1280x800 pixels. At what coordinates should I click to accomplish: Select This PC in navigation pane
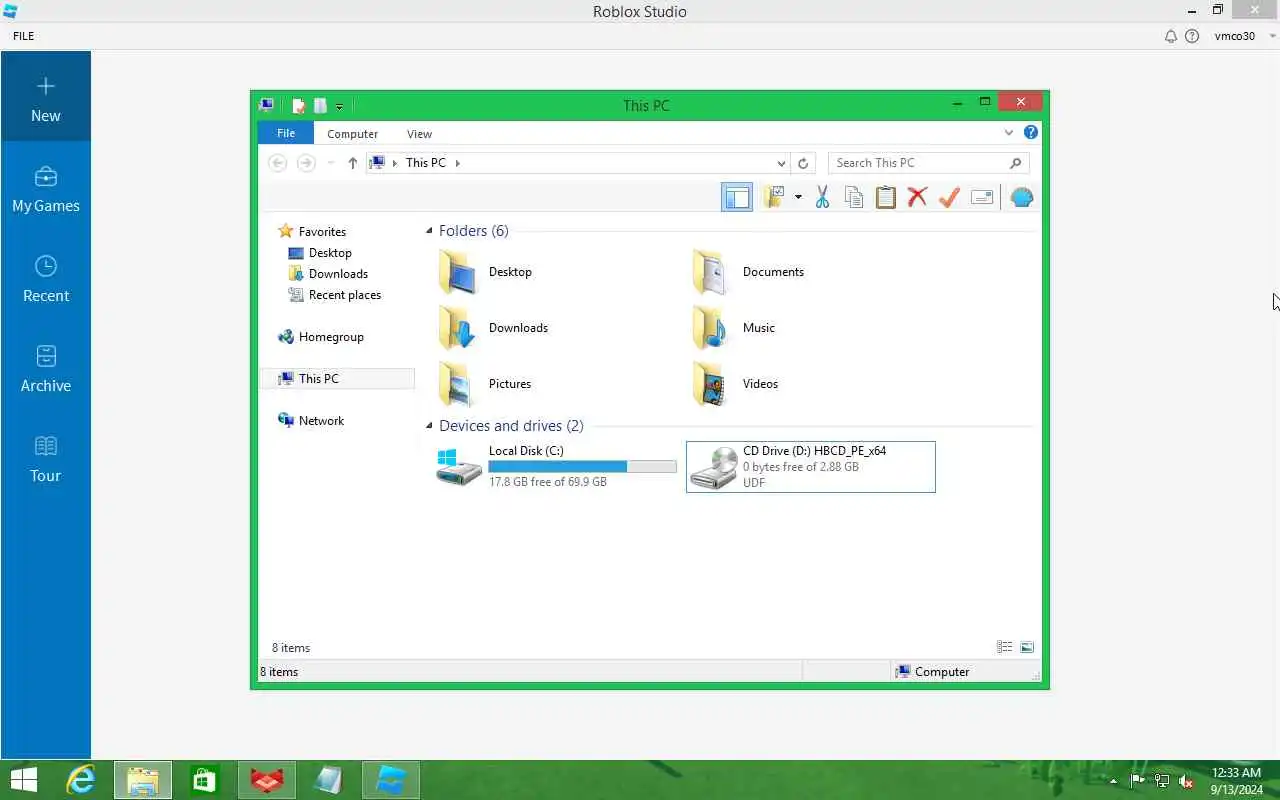tap(337, 378)
